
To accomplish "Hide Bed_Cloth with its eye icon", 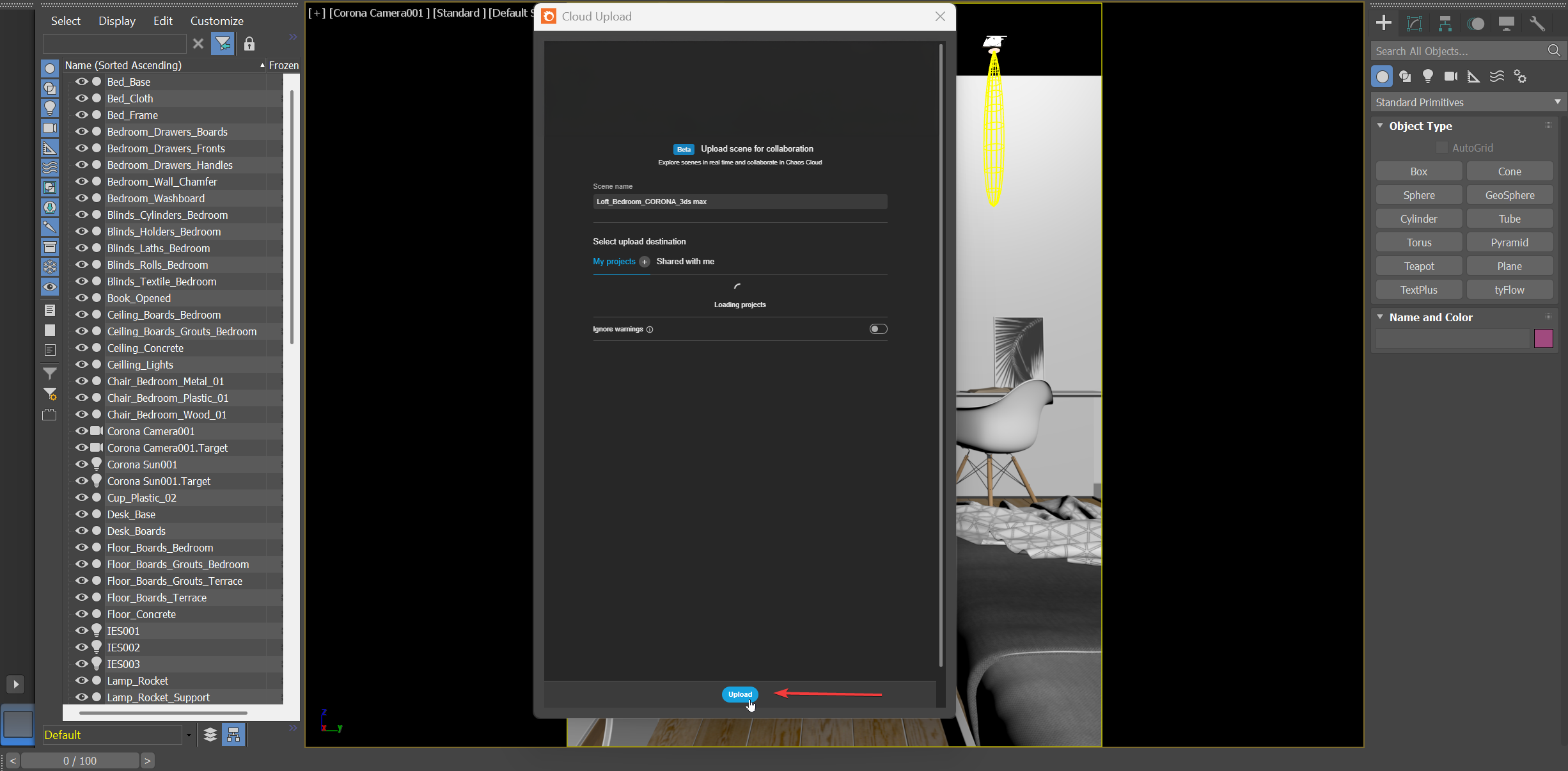I will (82, 98).
